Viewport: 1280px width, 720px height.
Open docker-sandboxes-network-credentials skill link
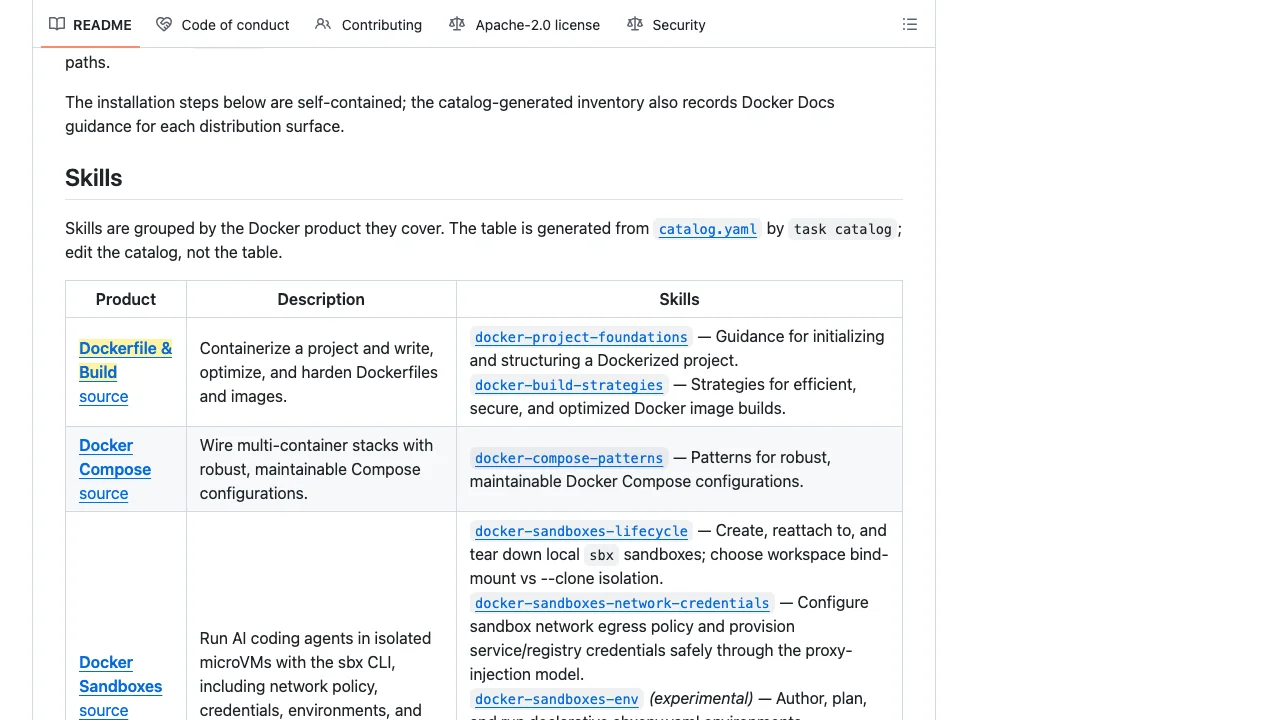pos(622,603)
